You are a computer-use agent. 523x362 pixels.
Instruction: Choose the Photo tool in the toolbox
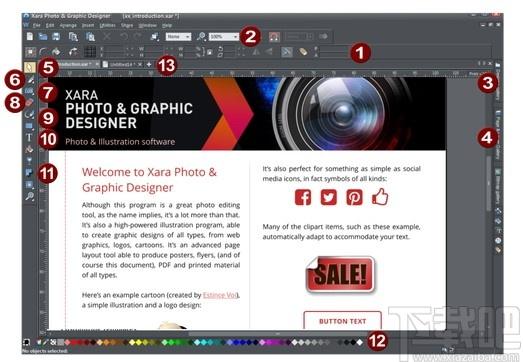tap(29, 91)
